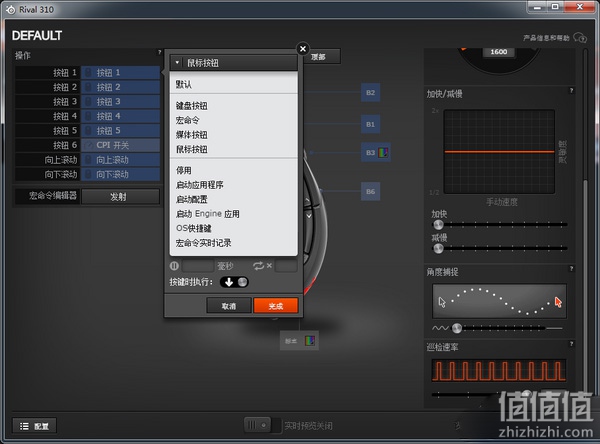Viewport: 600px width, 444px height.
Task: Focus the 毫秒 delay input field
Action: 197,265
